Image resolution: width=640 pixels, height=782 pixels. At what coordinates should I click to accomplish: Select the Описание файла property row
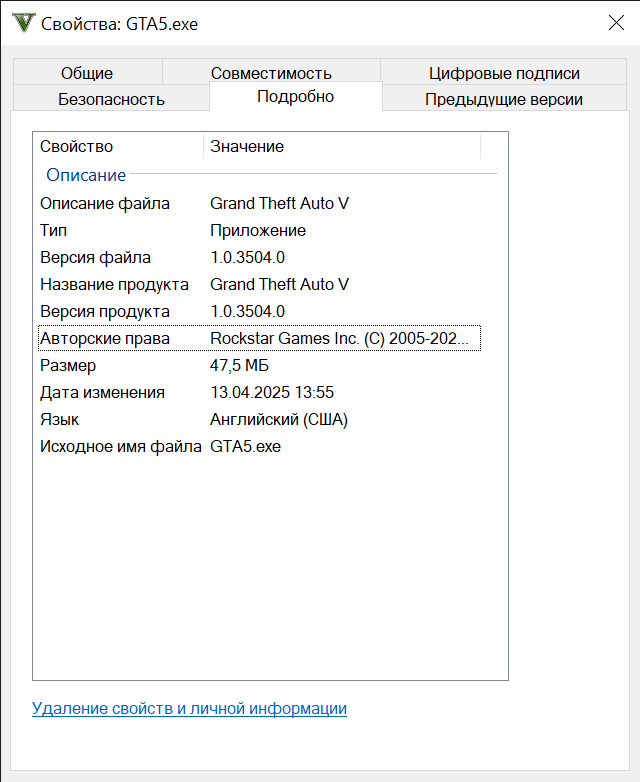point(105,203)
